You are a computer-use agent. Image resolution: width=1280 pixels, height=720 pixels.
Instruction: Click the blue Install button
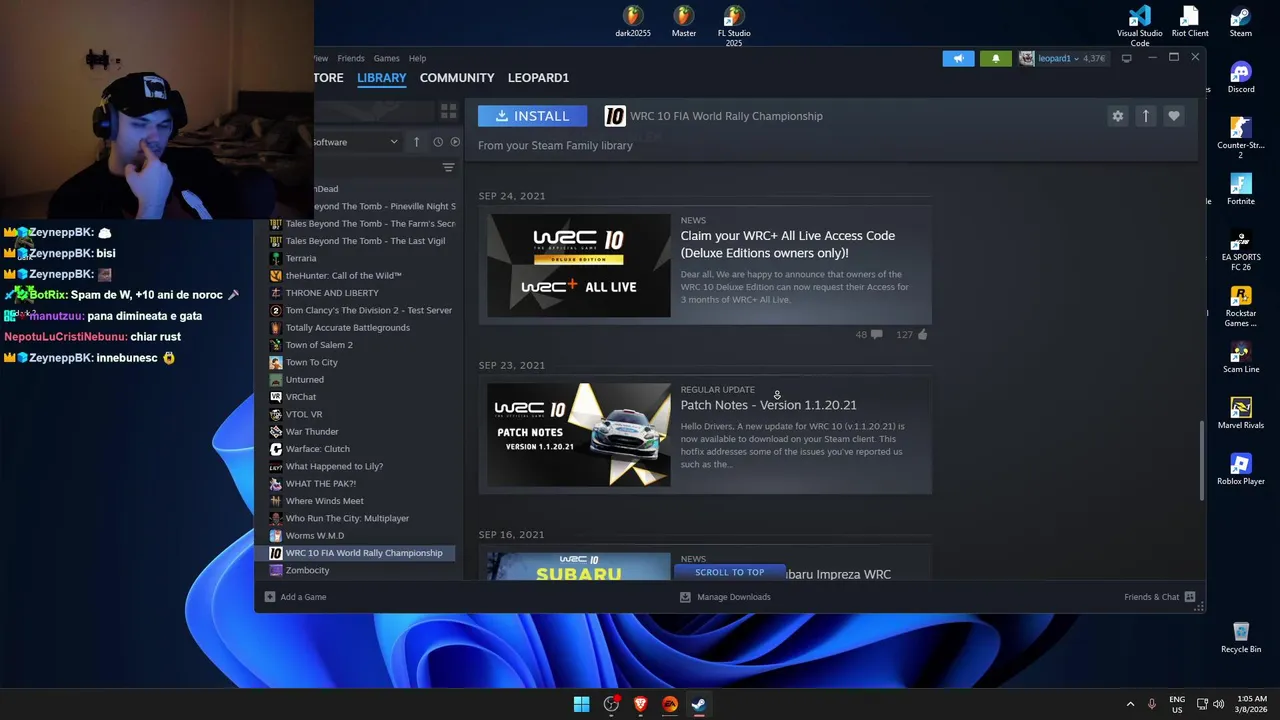[x=532, y=116]
